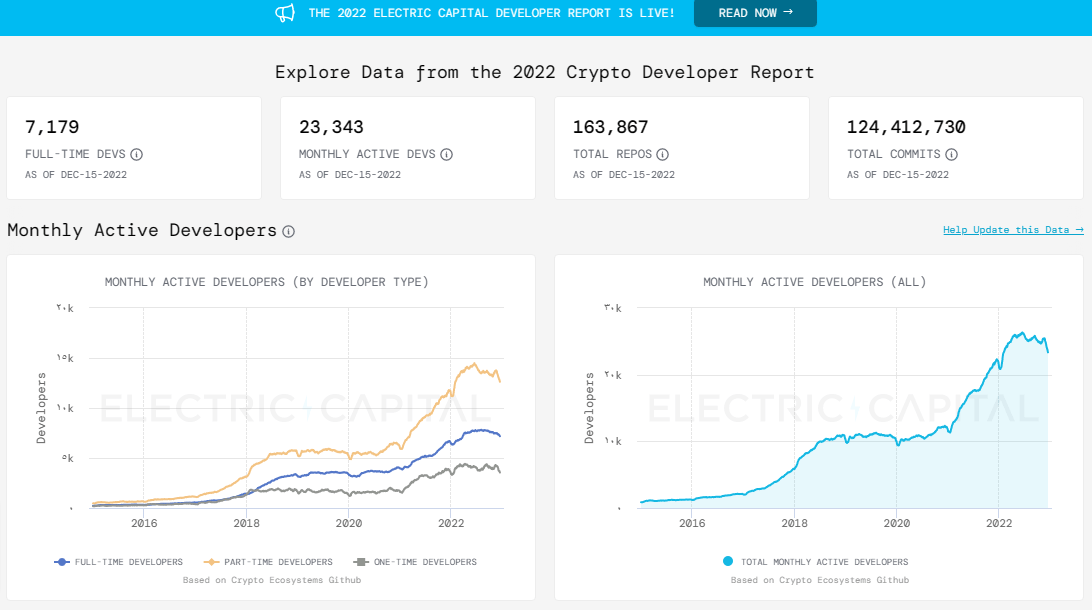Click the 2020 axis label on left chart
The width and height of the screenshot is (1092, 610).
(x=349, y=523)
